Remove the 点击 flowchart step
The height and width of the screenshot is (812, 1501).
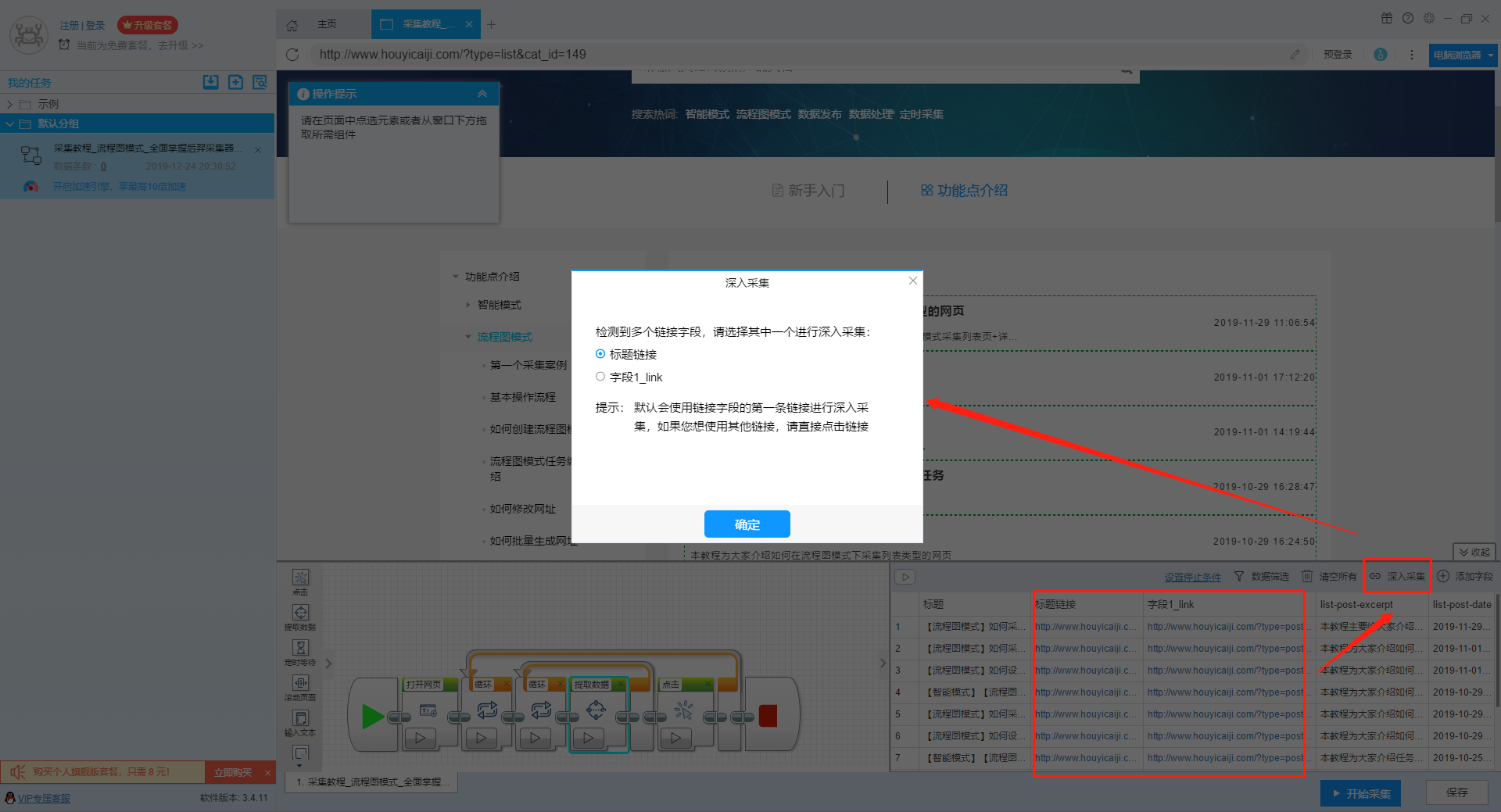click(x=708, y=685)
